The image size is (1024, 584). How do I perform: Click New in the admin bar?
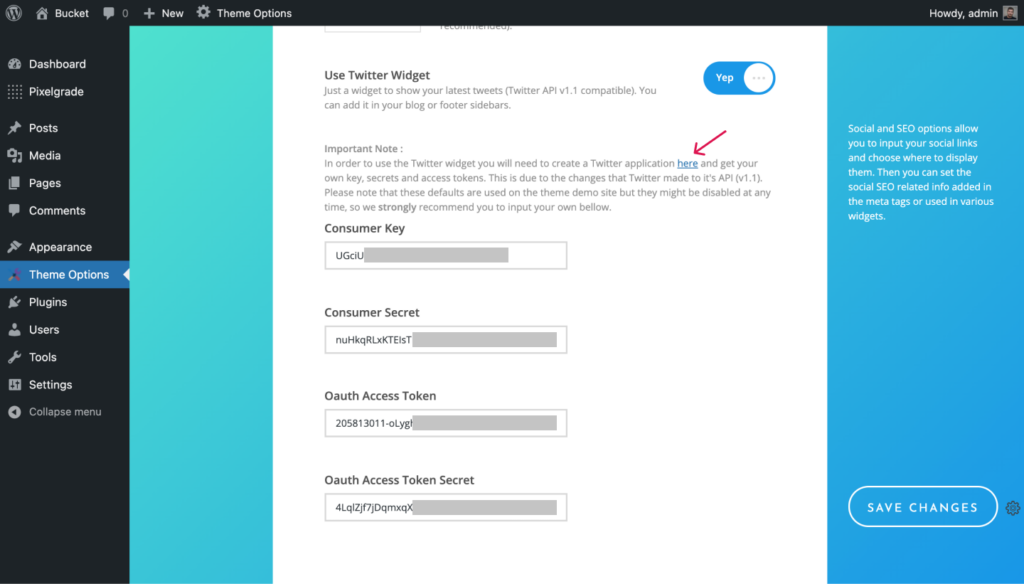click(172, 13)
